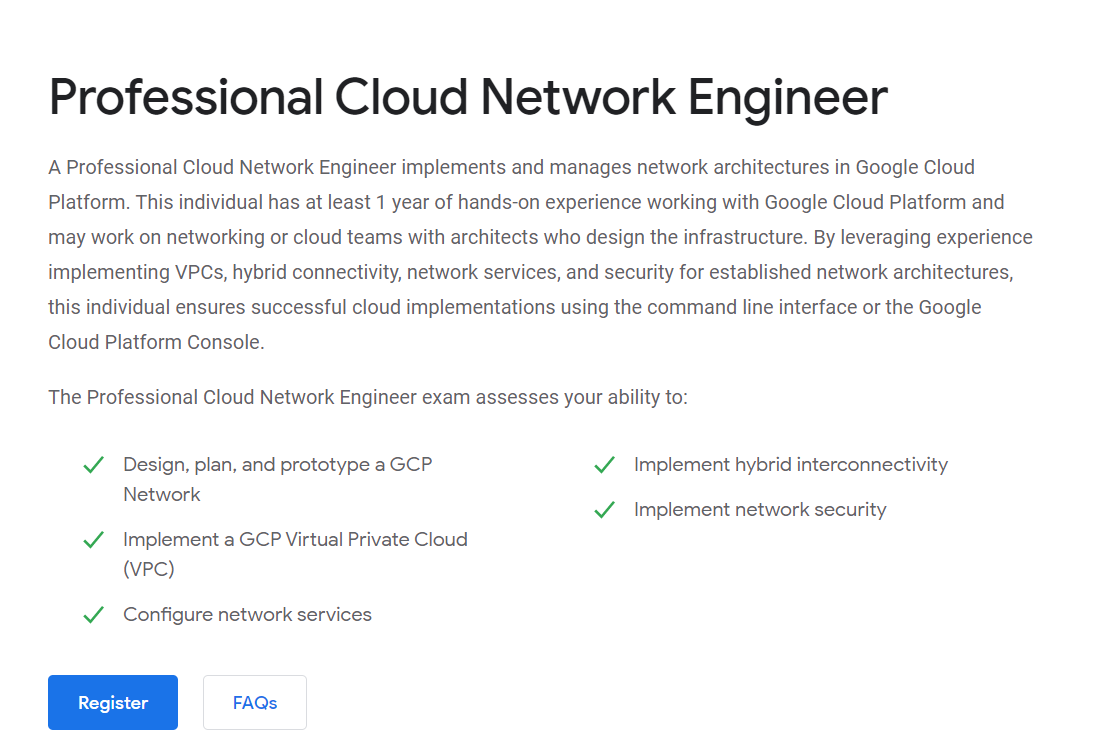Click checkmark next to Implement a GCP VPC
This screenshot has height=743, width=1101.
tap(93, 540)
